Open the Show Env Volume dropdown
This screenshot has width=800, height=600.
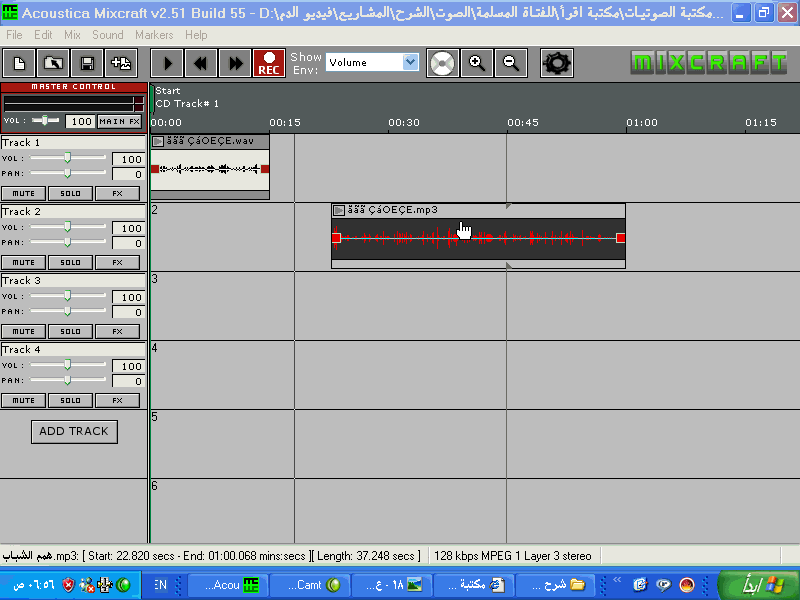[410, 62]
